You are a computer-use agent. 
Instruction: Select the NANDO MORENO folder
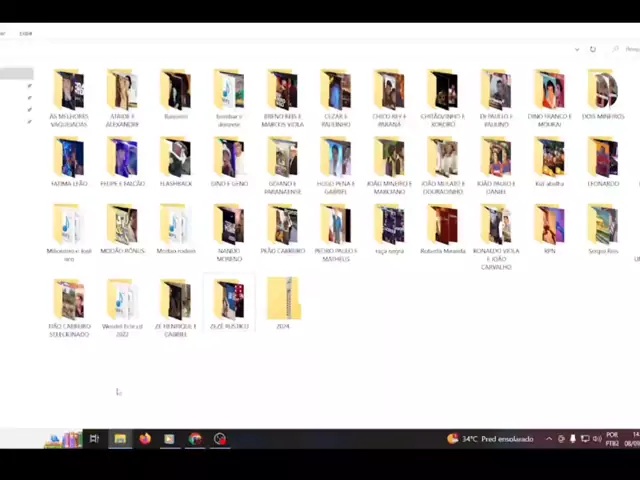point(229,226)
